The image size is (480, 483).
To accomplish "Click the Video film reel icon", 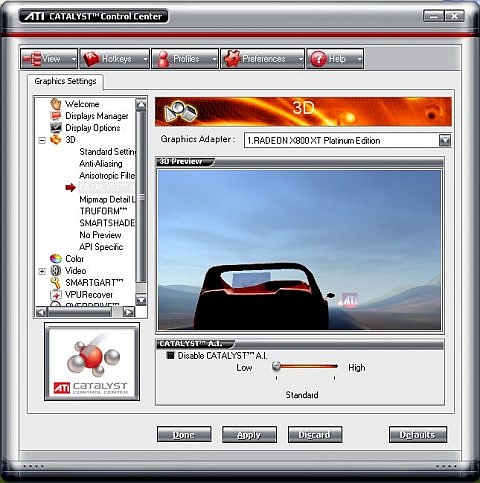I will click(56, 271).
